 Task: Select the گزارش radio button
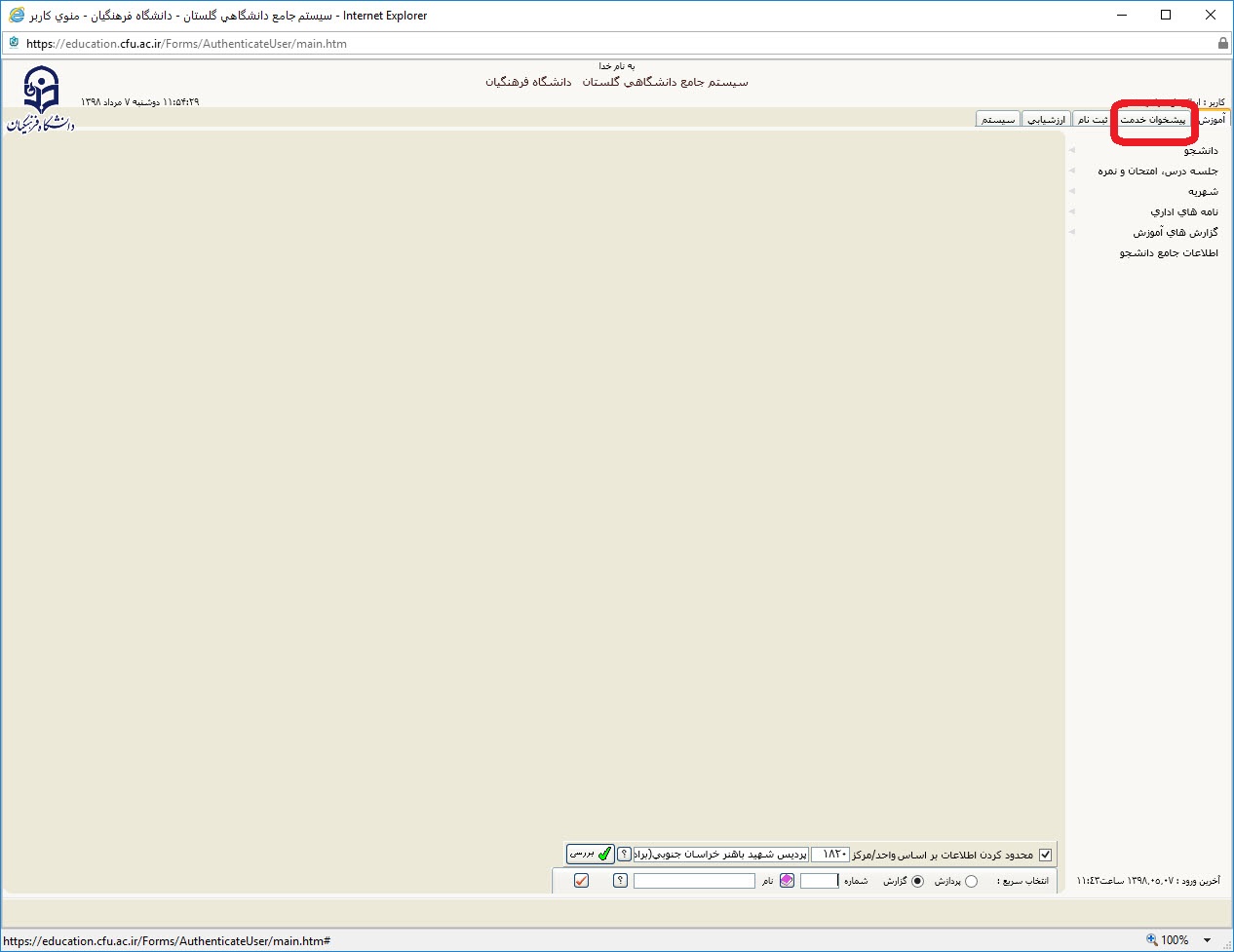(x=917, y=881)
